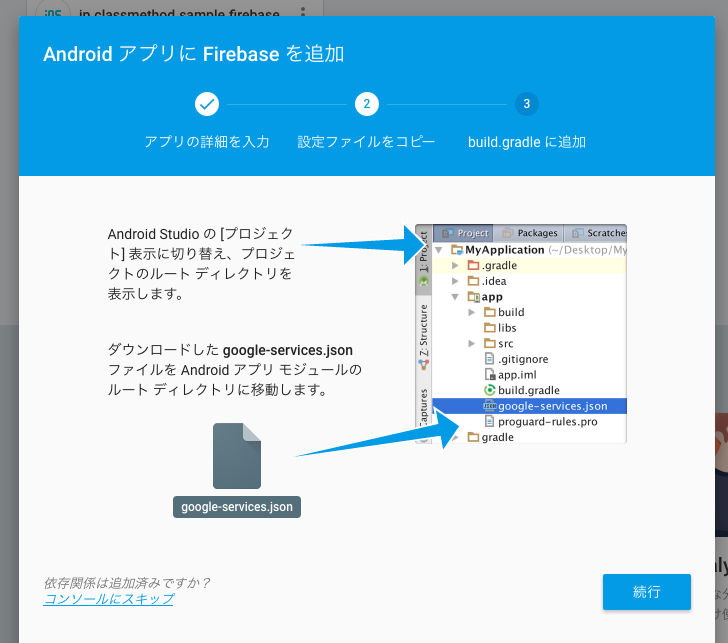Click the build.gradle file icon in tree
Screen dimensions: 728x643
[490, 390]
